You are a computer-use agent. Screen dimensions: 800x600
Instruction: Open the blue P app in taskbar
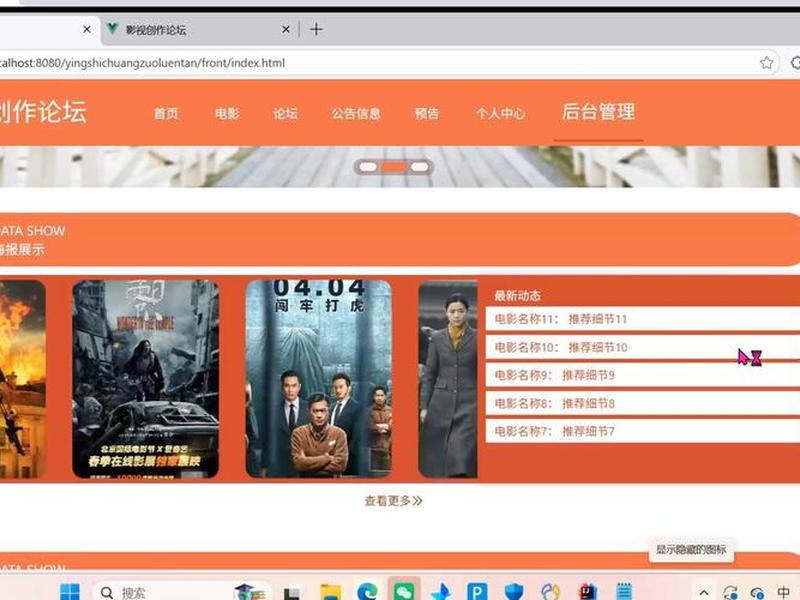pyautogui.click(x=477, y=592)
